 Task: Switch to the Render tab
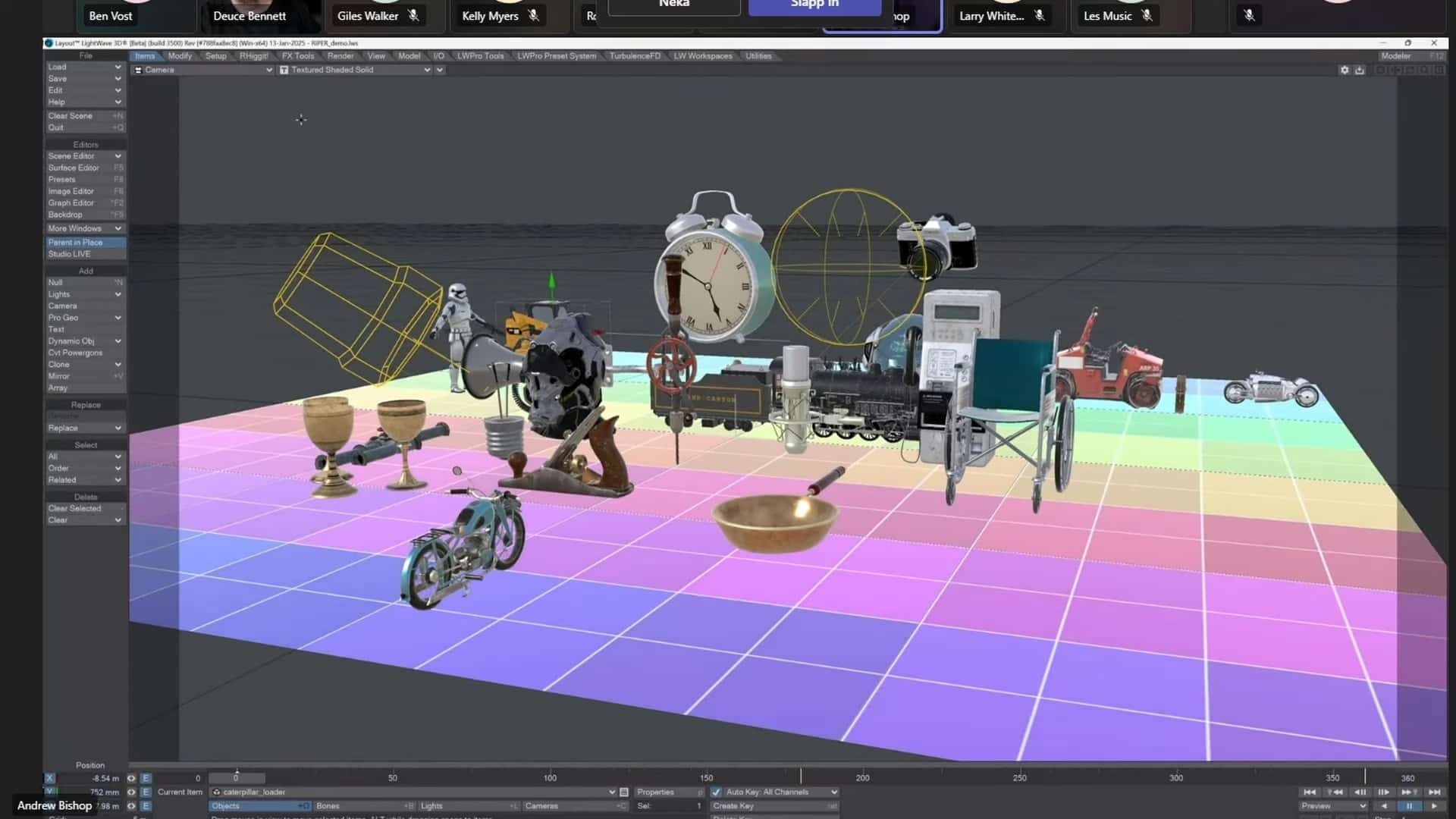tap(340, 55)
